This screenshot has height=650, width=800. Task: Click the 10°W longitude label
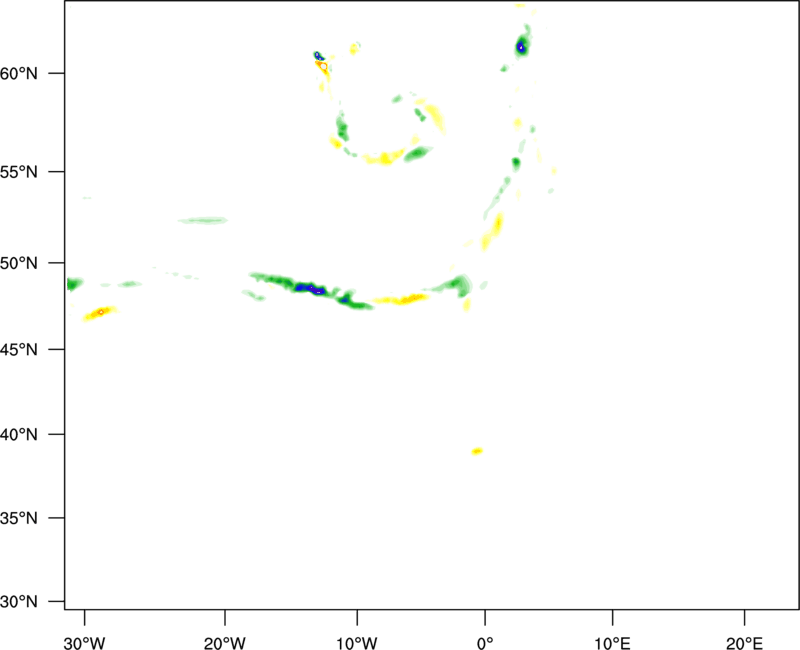(x=357, y=643)
